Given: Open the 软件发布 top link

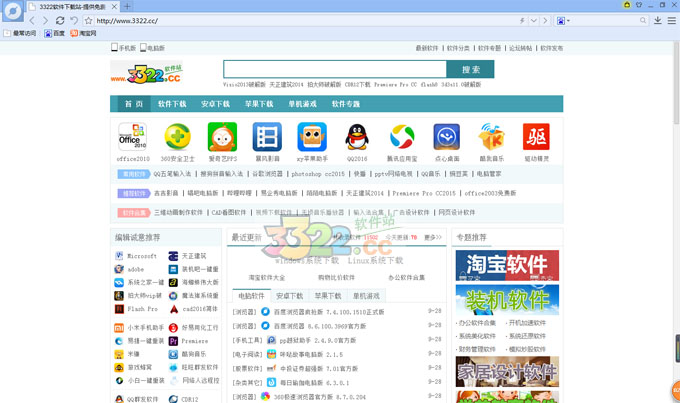Looking at the screenshot, I should point(551,48).
